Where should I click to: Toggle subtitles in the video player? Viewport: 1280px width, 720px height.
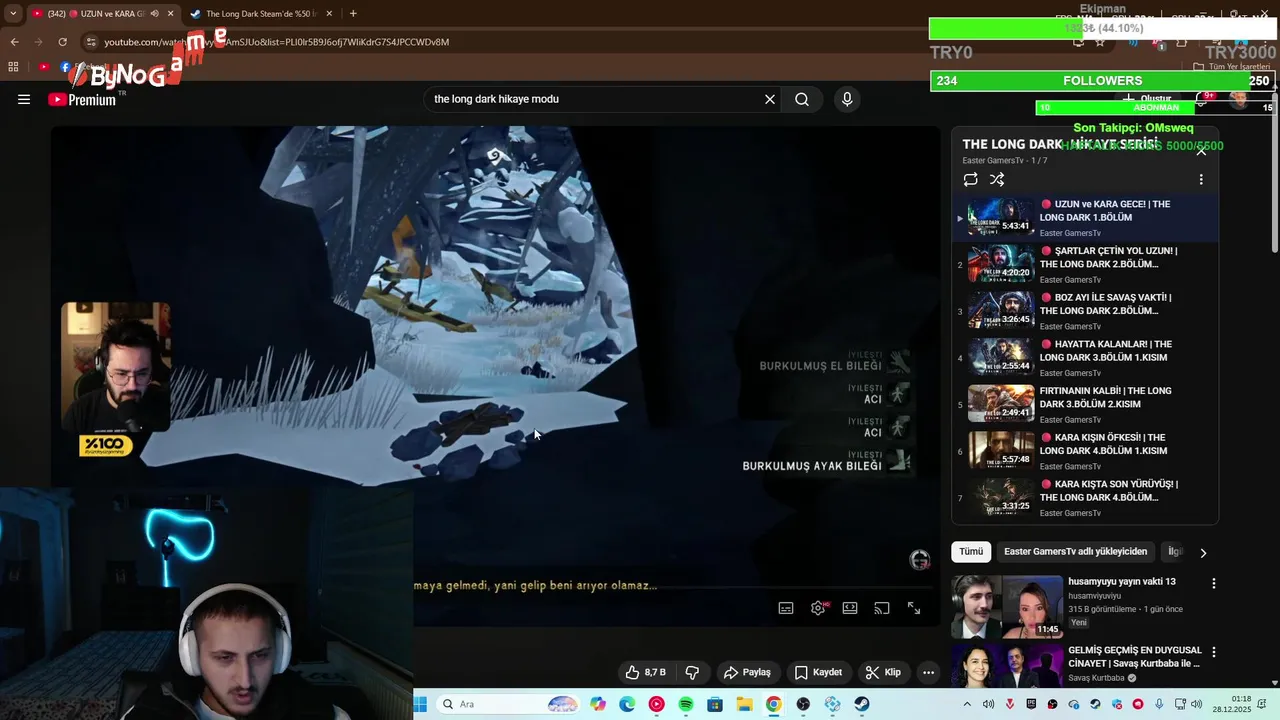tap(786, 608)
